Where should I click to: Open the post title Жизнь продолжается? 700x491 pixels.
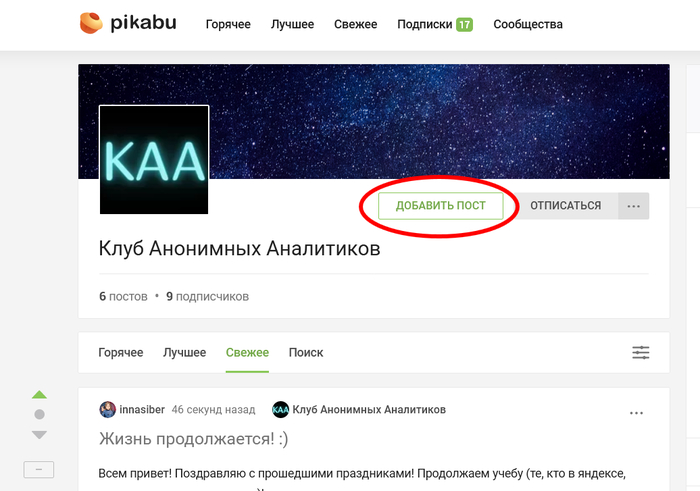click(x=193, y=439)
